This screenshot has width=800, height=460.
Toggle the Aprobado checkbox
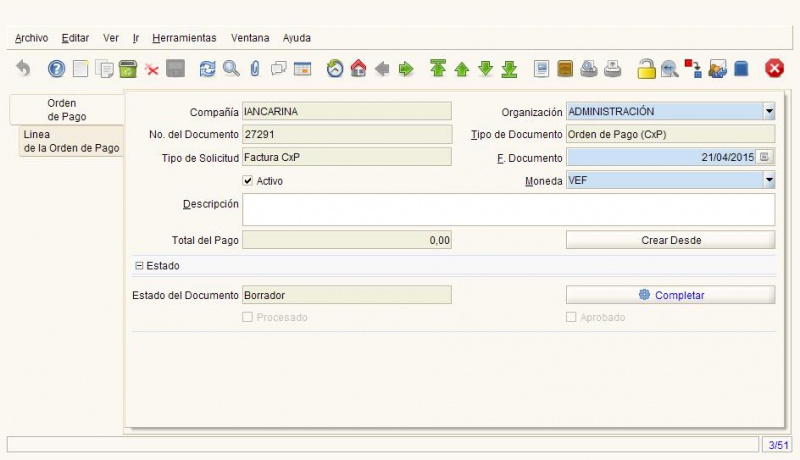[571, 317]
